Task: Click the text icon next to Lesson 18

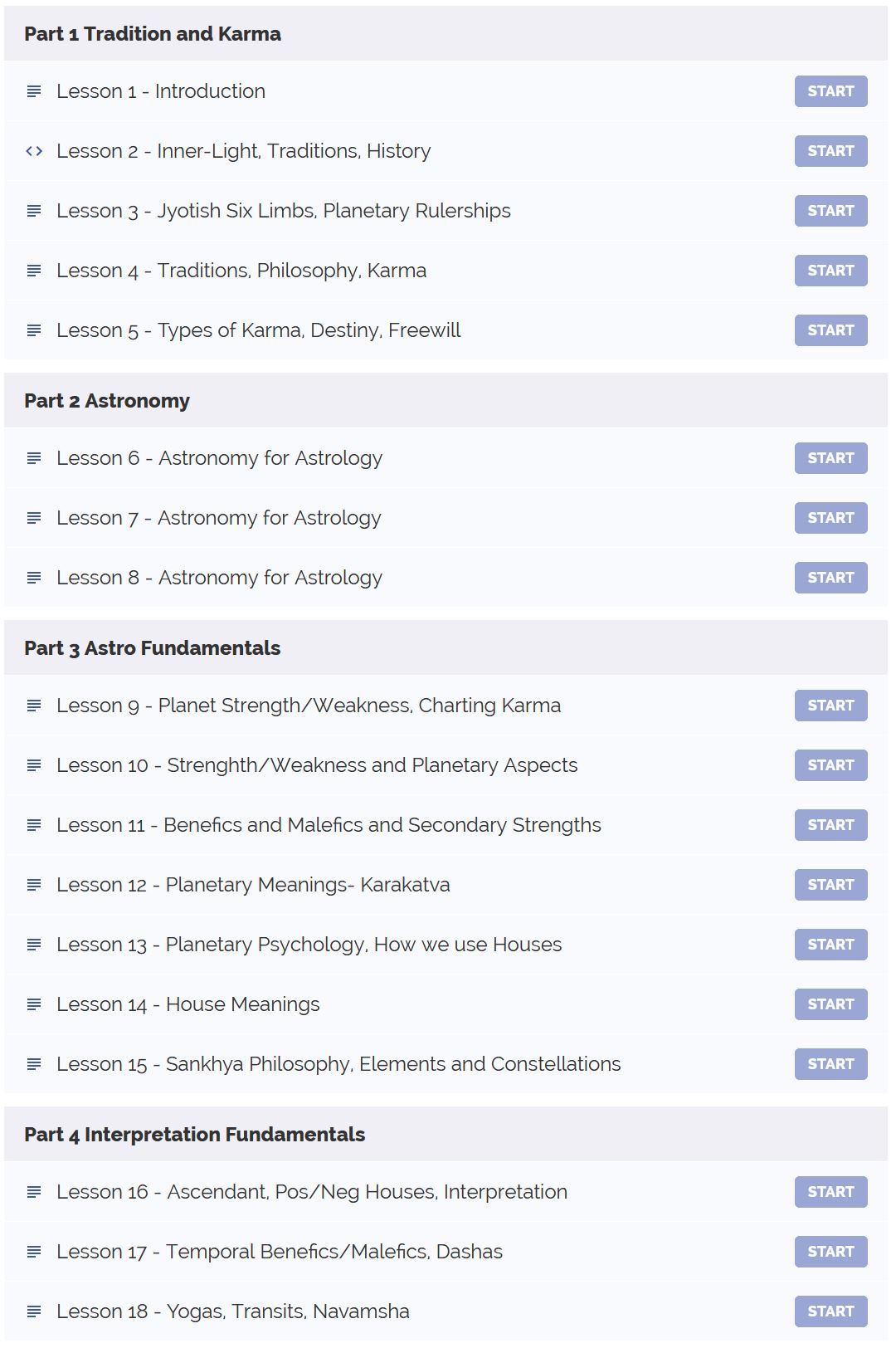Action: coord(34,1311)
